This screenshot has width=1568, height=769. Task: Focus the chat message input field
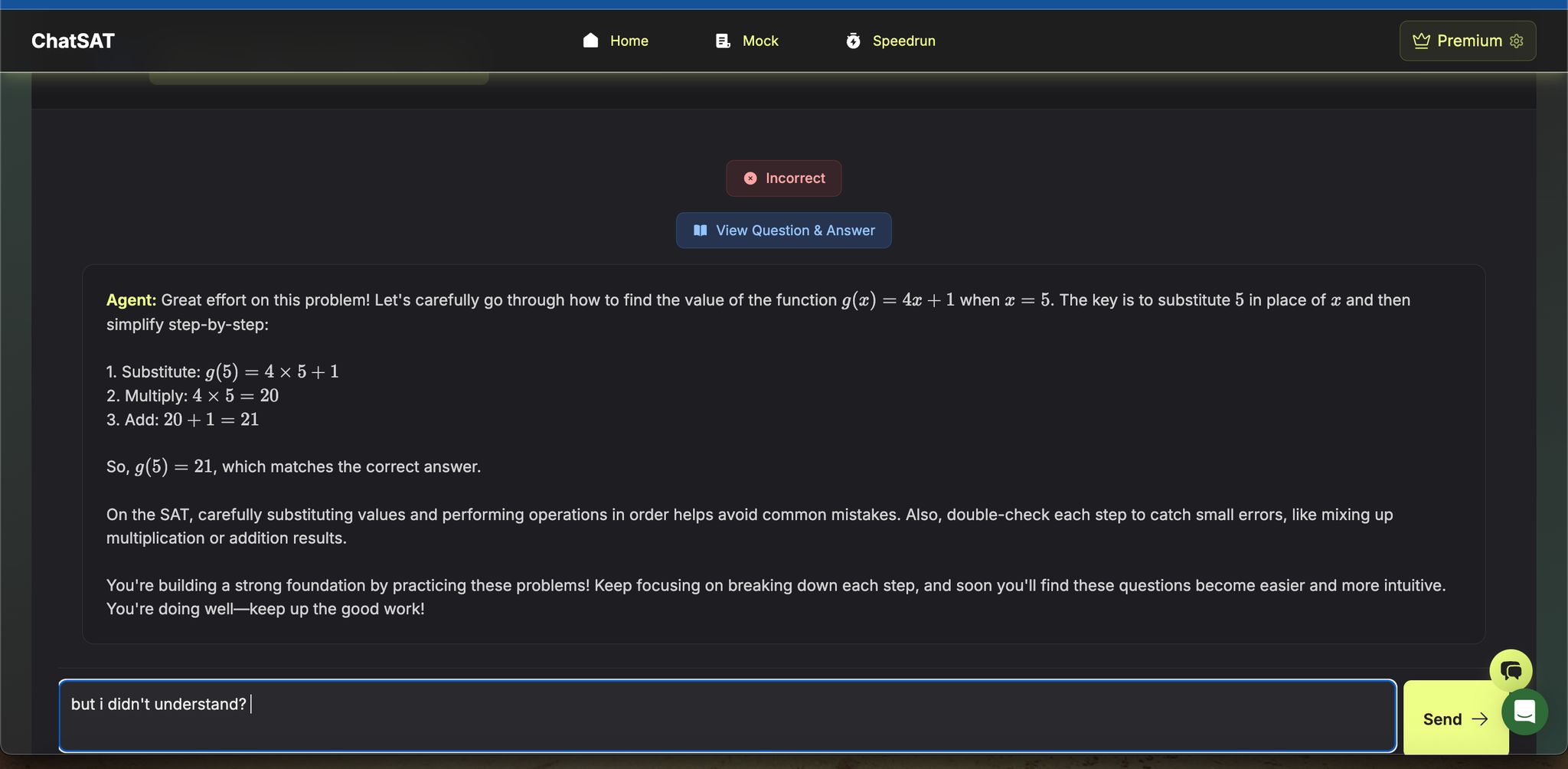(x=727, y=716)
